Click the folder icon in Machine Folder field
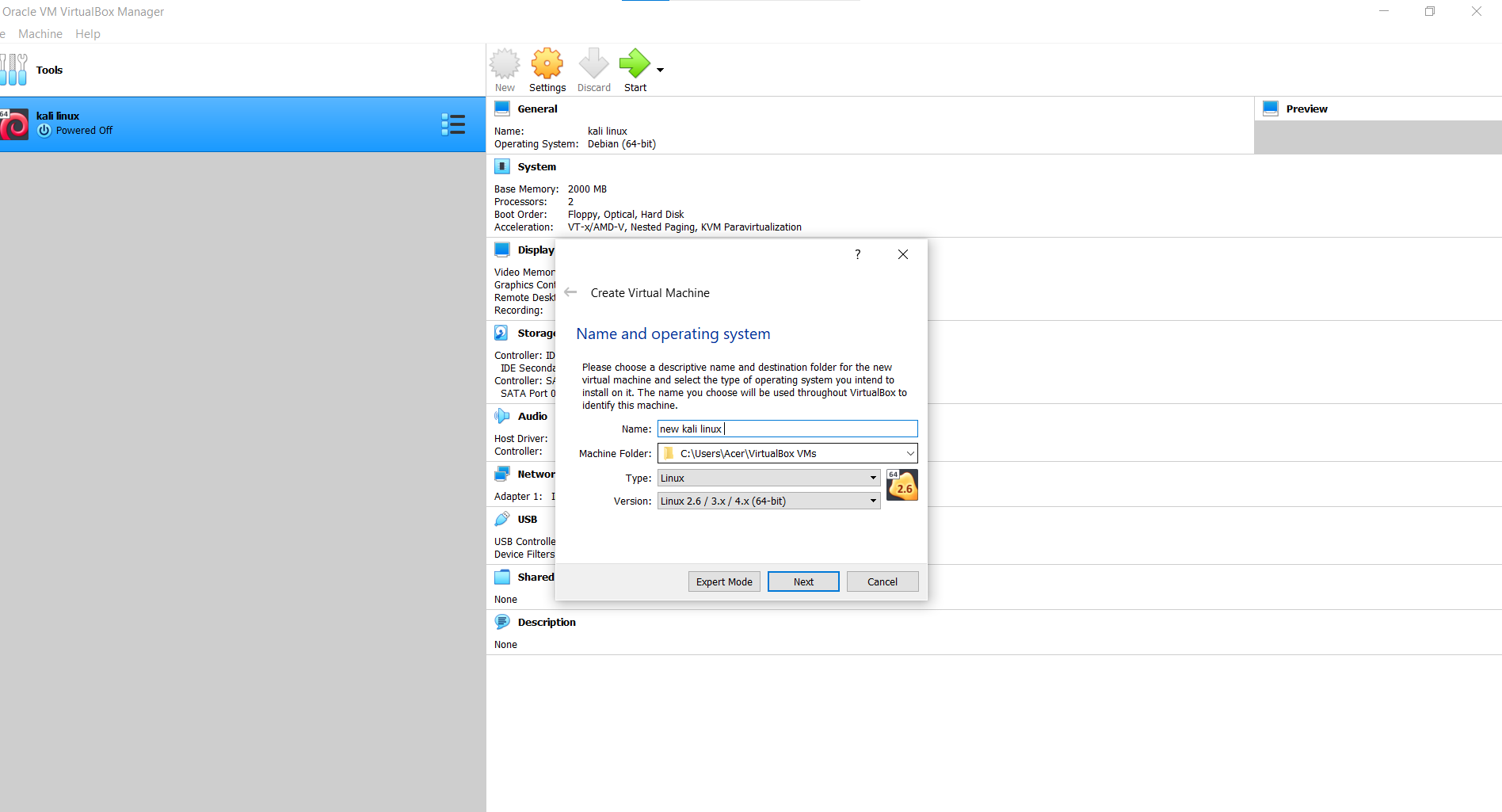 (669, 453)
